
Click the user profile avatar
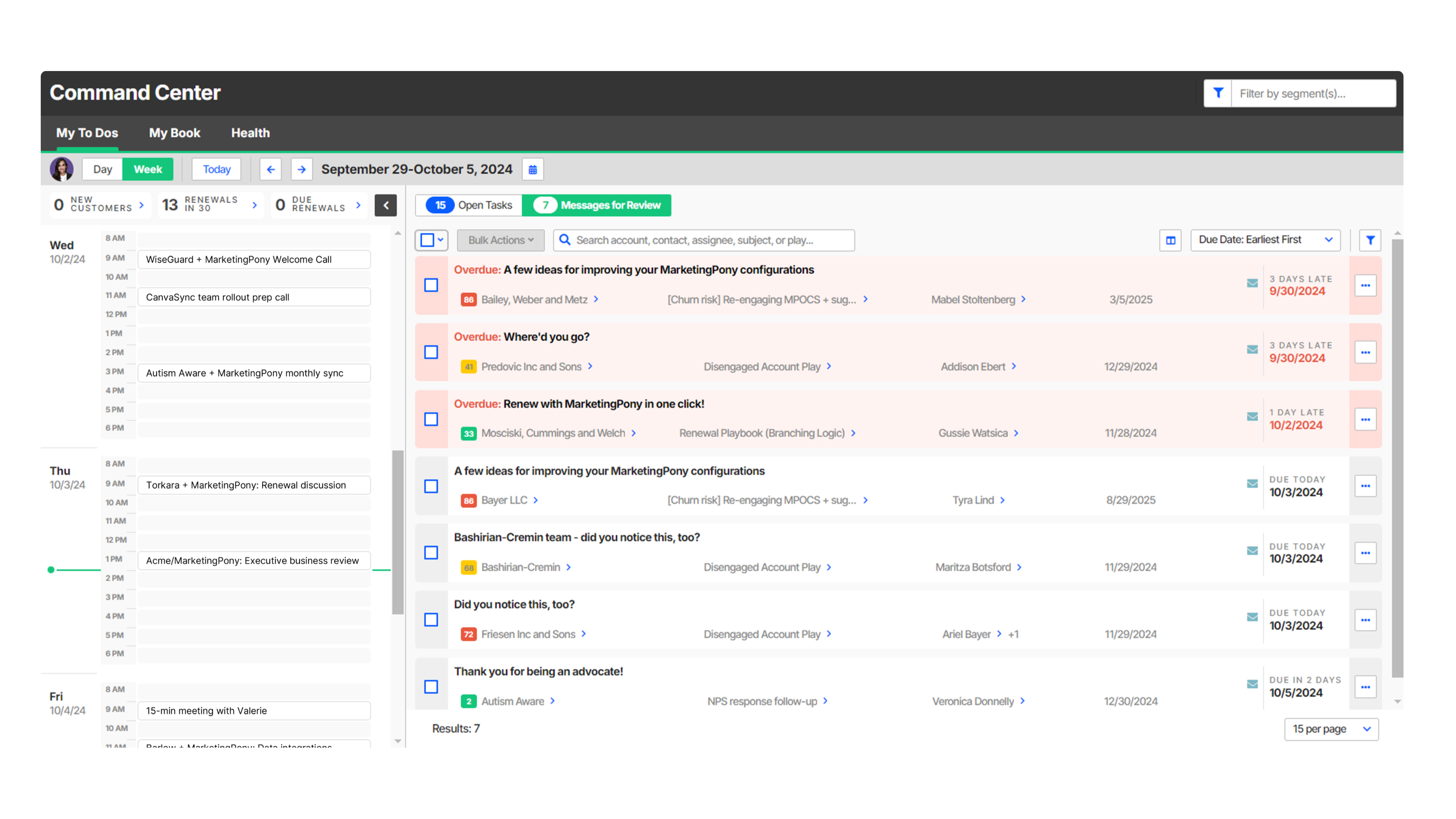(62, 170)
